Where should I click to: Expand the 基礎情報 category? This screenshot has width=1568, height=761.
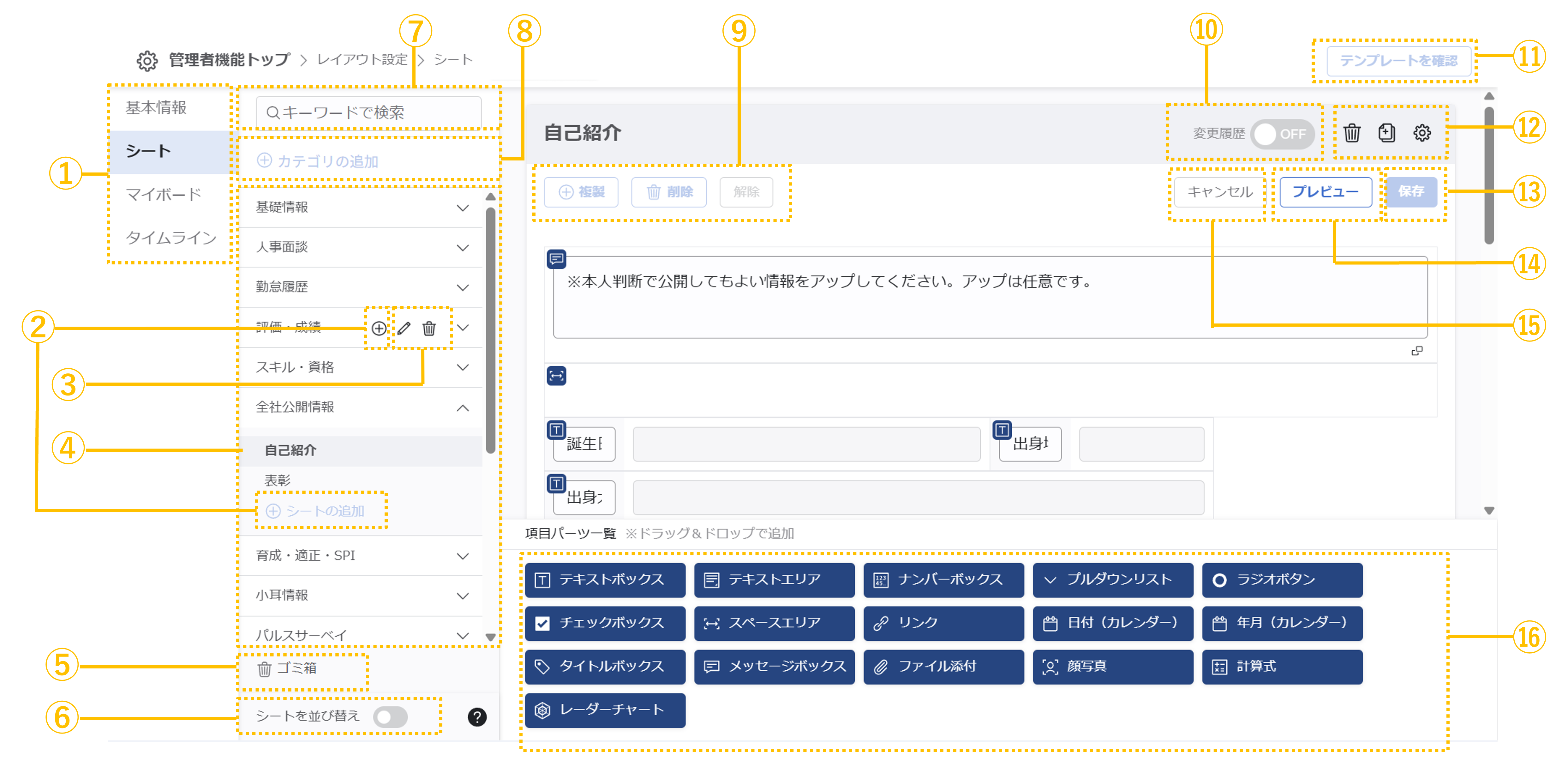coord(463,207)
